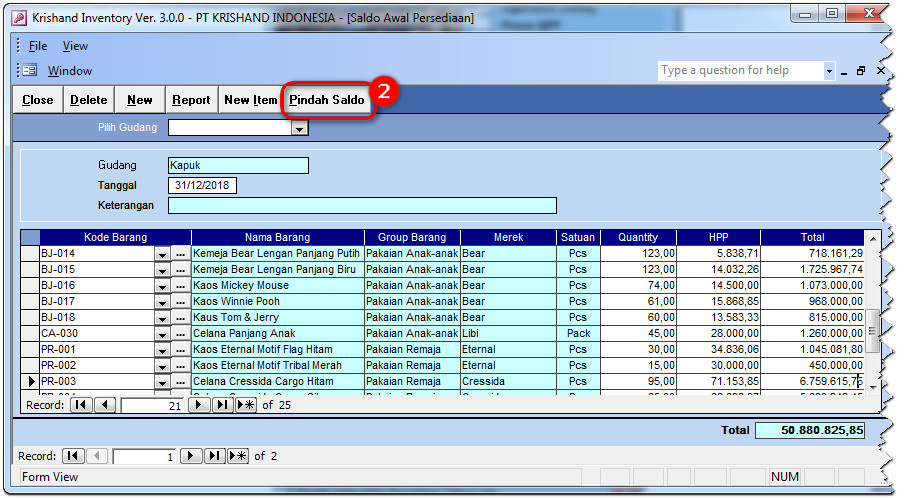904x498 pixels.
Task: Click the Keterangan text field
Action: [362, 206]
